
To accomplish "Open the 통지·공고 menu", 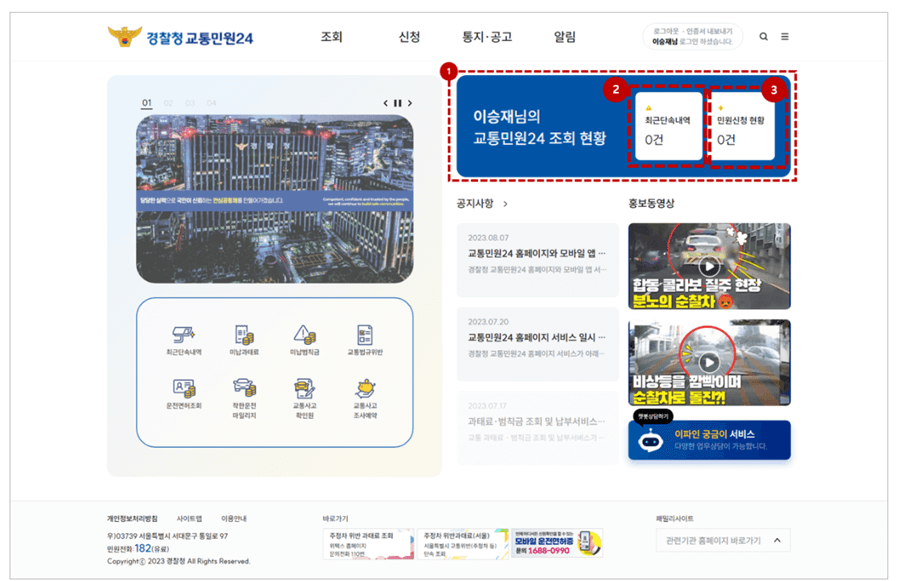I will pyautogui.click(x=487, y=37).
